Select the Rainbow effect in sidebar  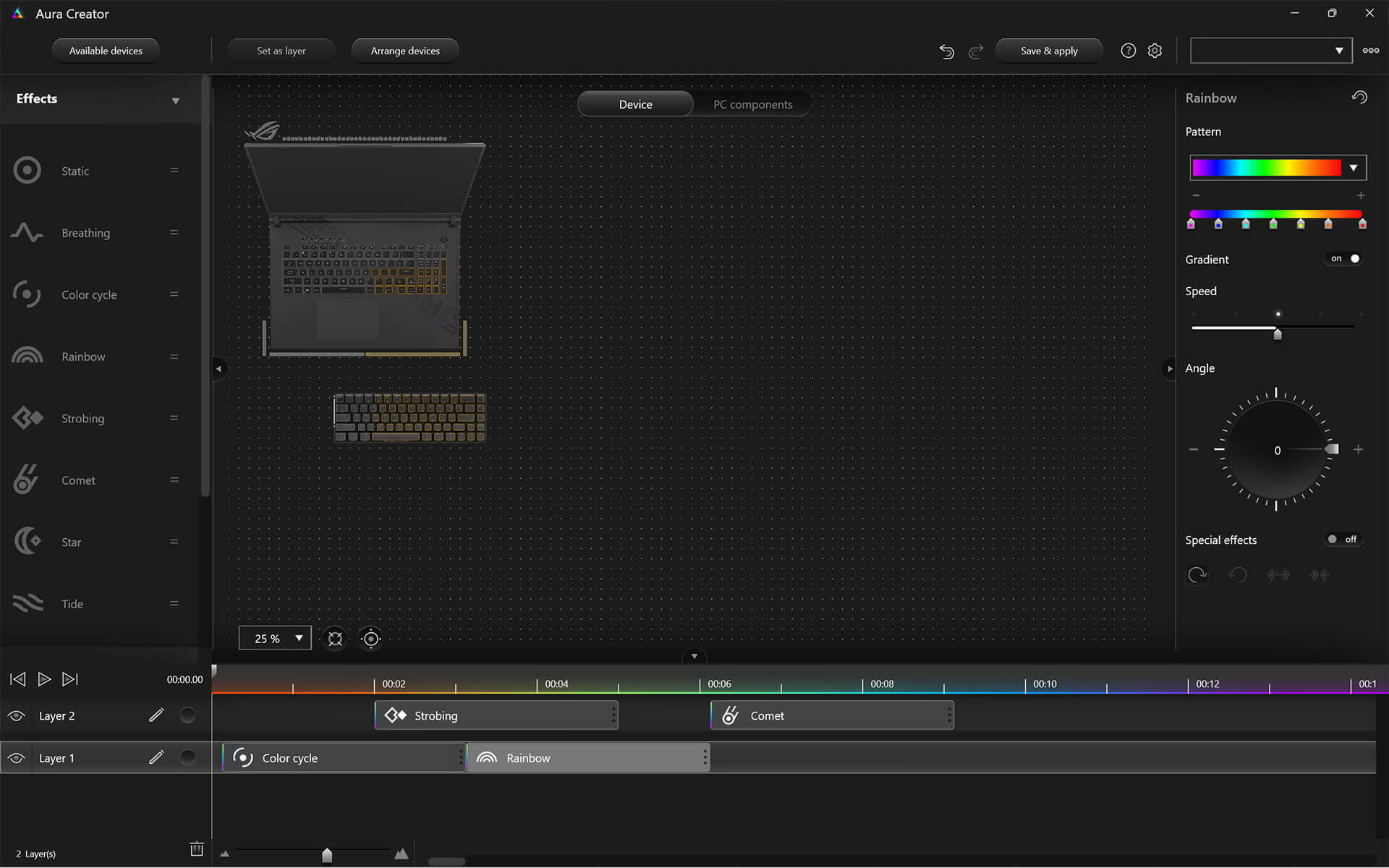click(83, 356)
